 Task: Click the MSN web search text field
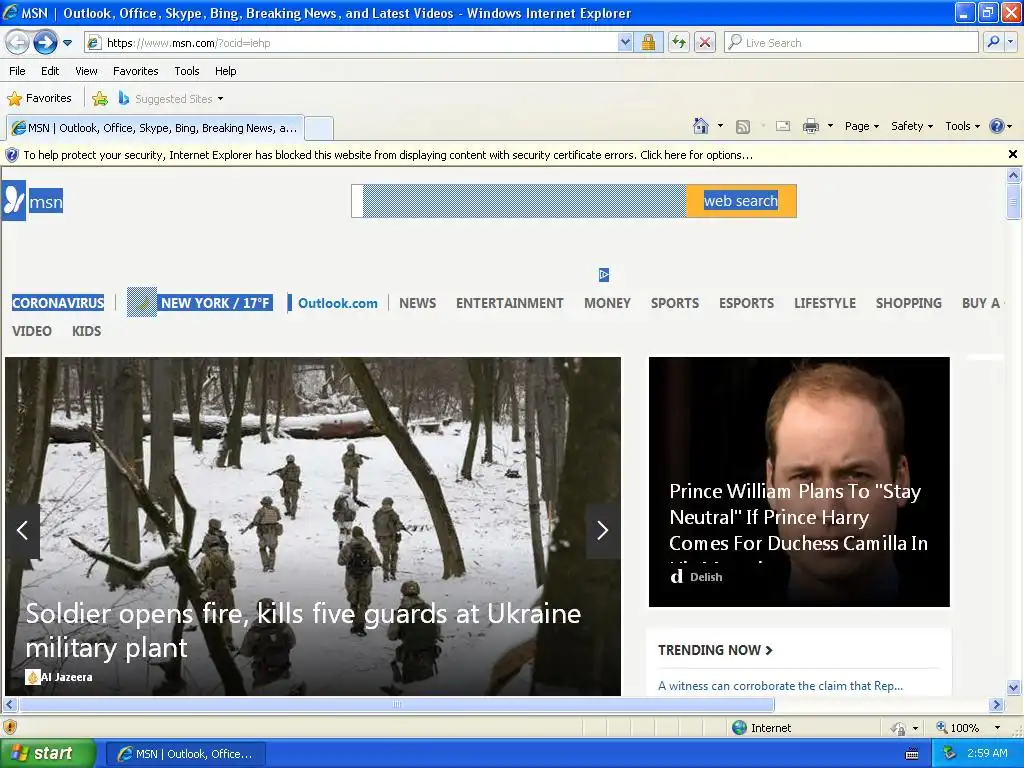tap(519, 200)
